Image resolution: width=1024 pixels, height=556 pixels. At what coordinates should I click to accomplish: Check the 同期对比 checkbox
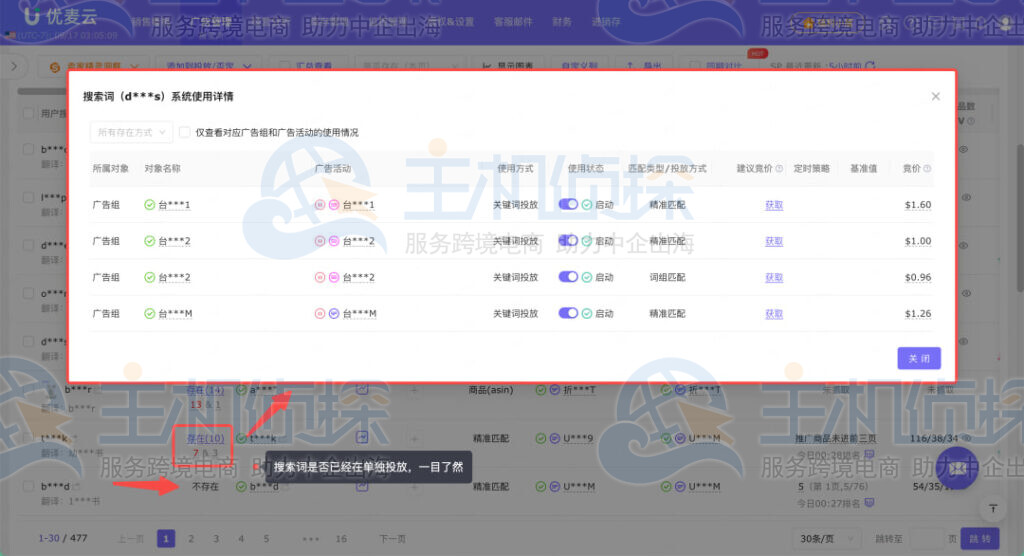coord(696,66)
